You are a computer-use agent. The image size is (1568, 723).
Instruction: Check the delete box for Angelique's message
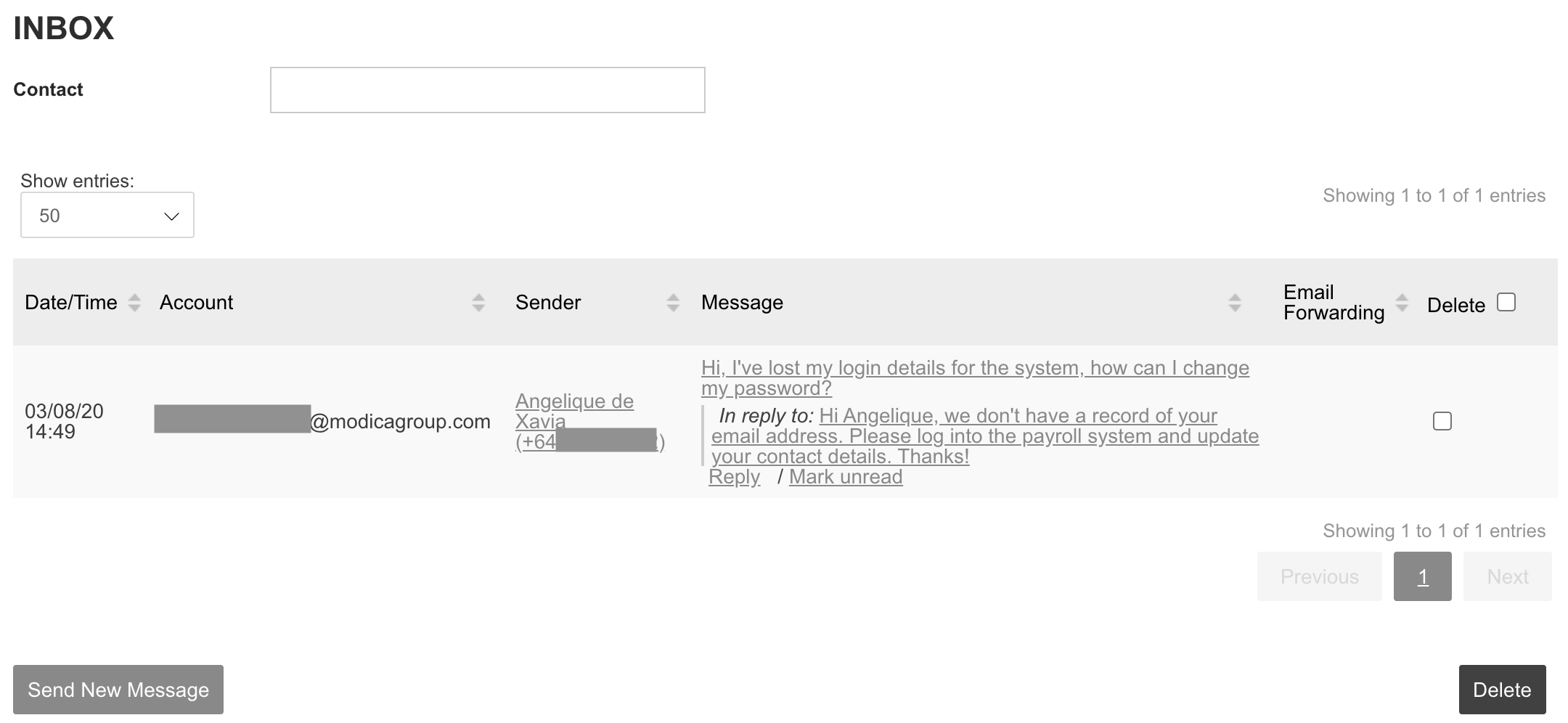click(x=1442, y=421)
